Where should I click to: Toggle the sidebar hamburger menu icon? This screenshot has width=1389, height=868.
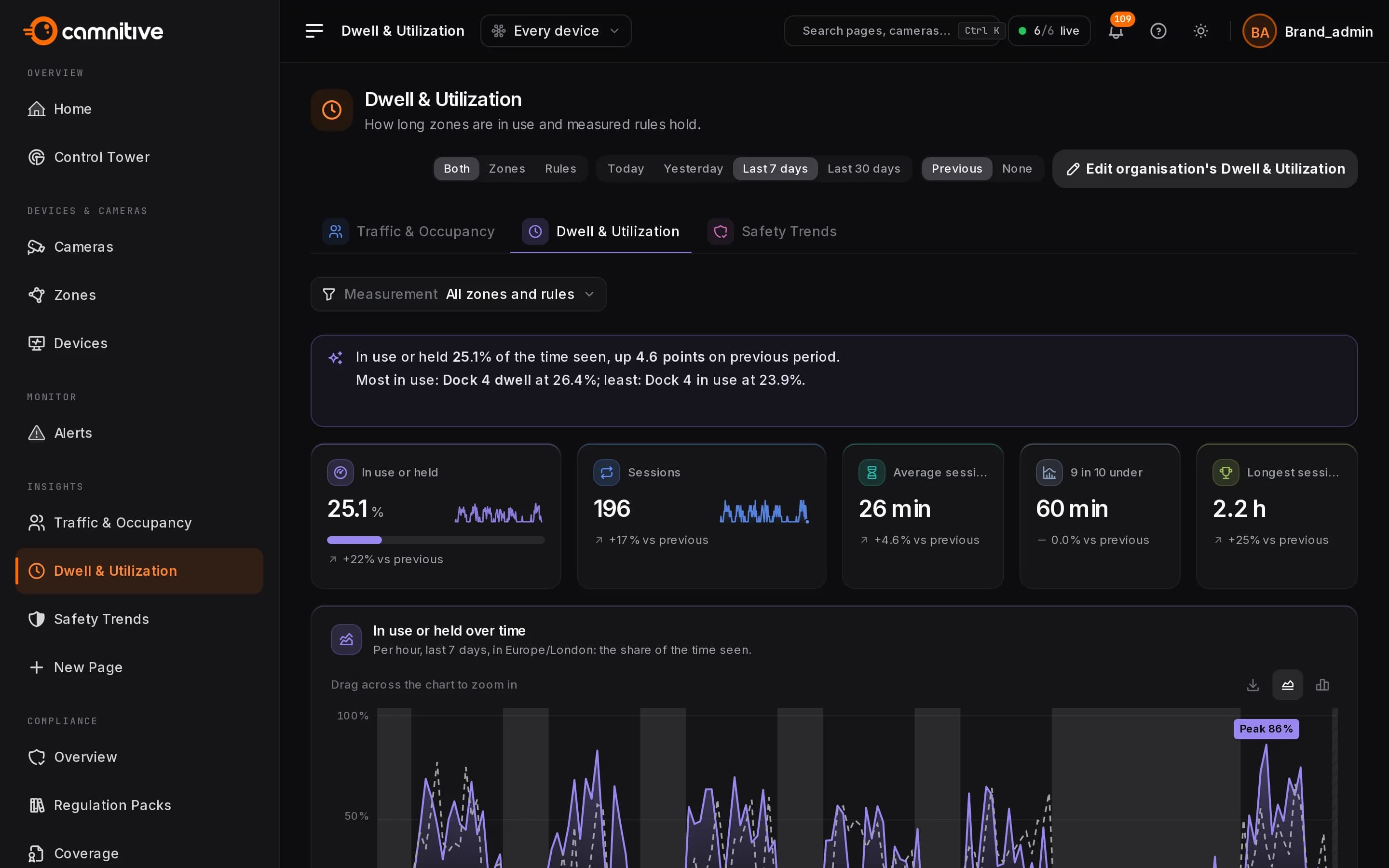coord(314,31)
